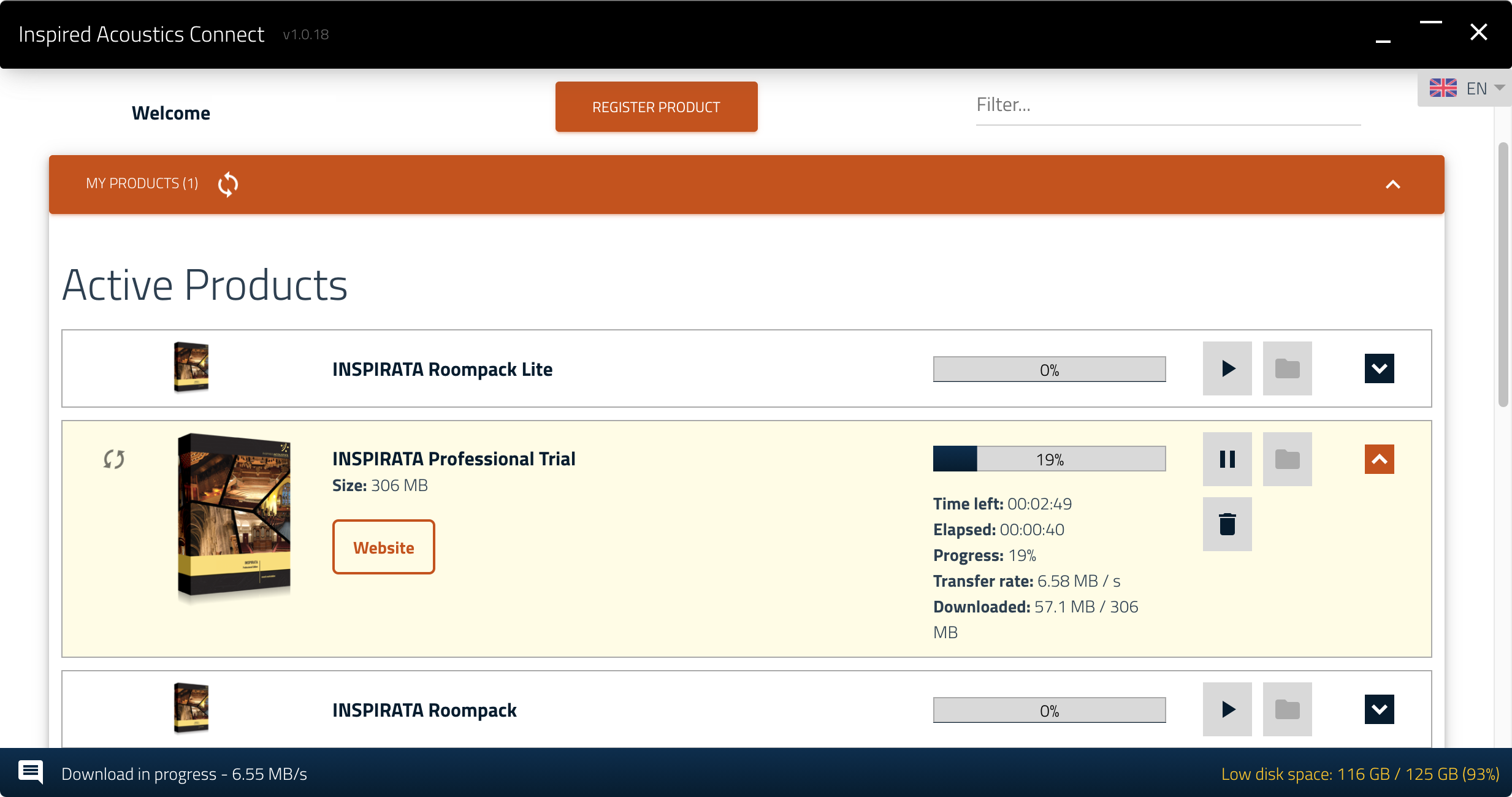Click the Time left value
1512x797 pixels.
pos(1040,504)
